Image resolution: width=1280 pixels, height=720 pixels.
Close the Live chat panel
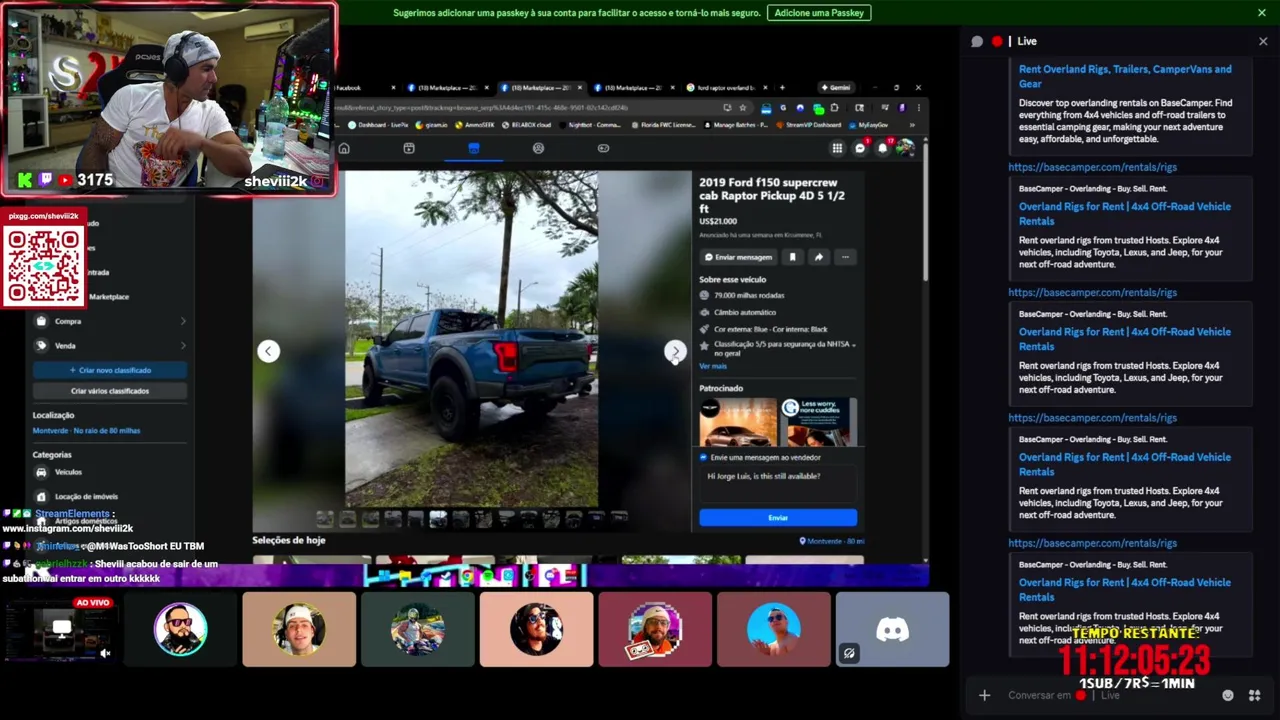[1263, 41]
